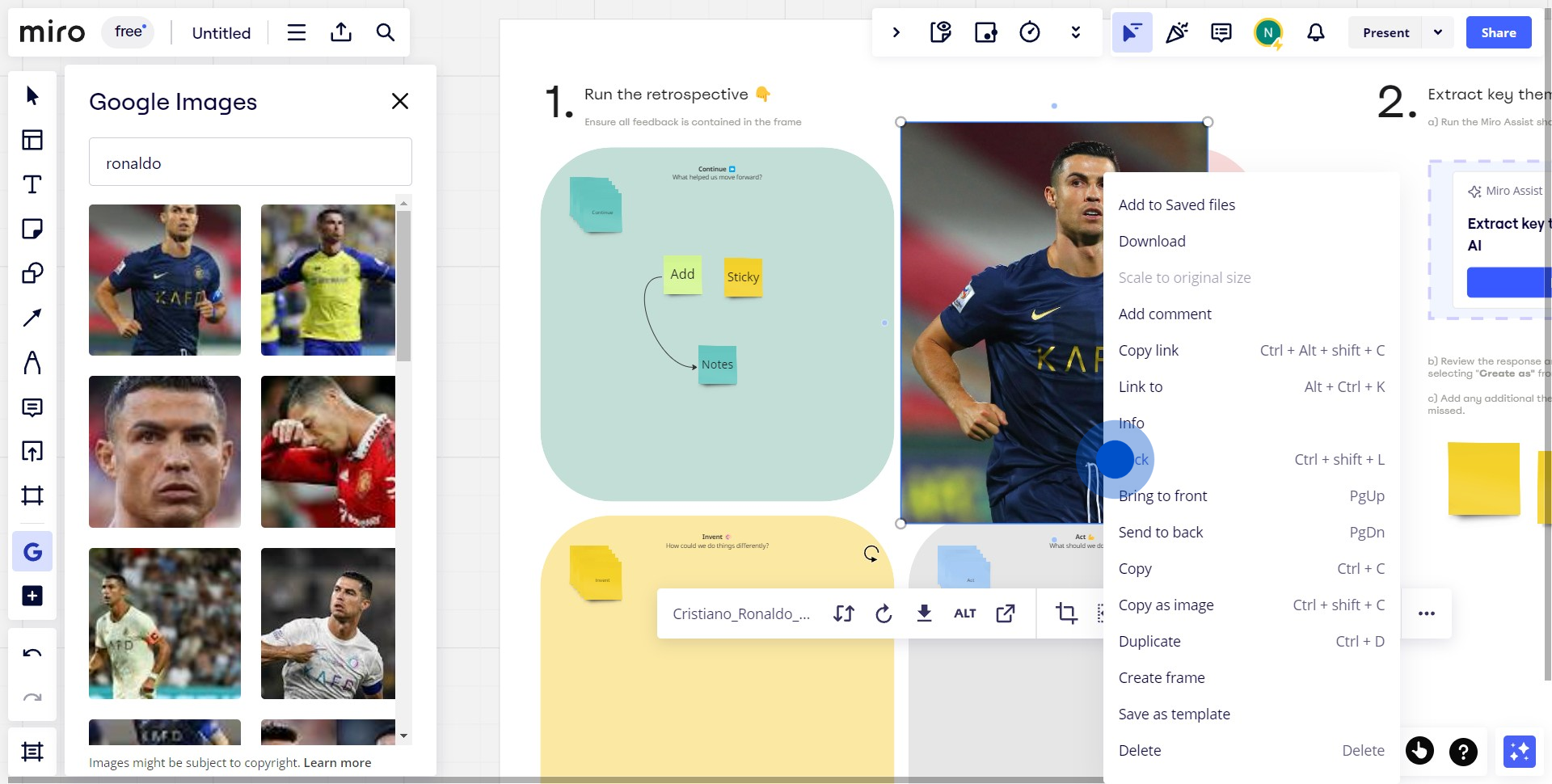Screen dimensions: 1552x784
Task: Click ALT text button
Action: 964,613
